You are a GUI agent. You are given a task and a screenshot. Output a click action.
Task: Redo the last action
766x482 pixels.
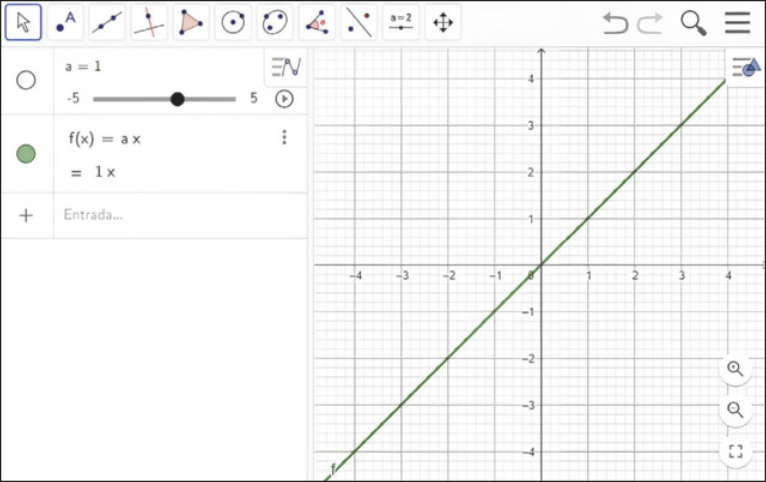650,22
